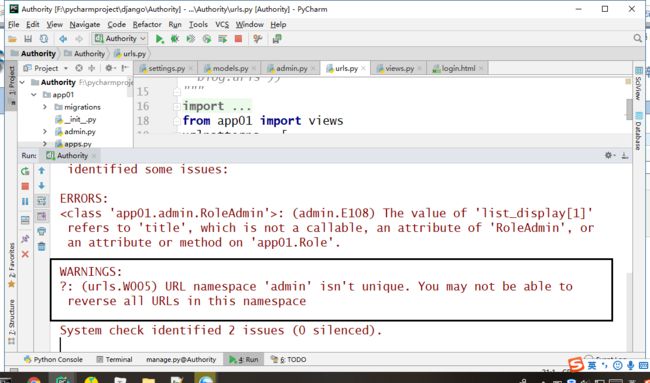Screen dimensions: 650x383
Task: Stop process in Run panel
Action: (x=25, y=186)
